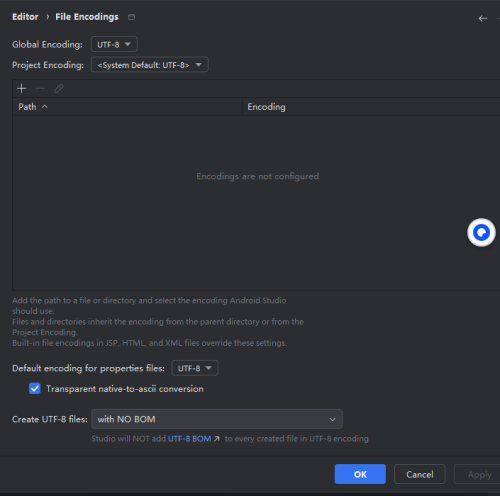Click the back arrow navigation icon
The image size is (500, 496).
pyautogui.click(x=483, y=18)
